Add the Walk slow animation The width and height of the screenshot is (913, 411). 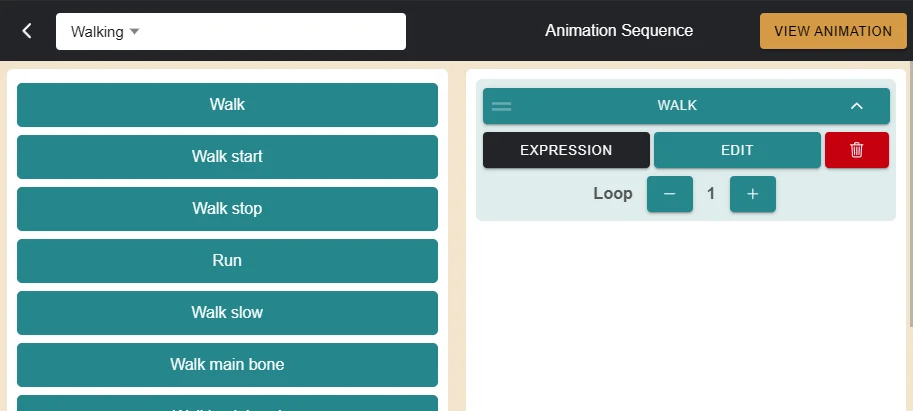pyautogui.click(x=227, y=313)
